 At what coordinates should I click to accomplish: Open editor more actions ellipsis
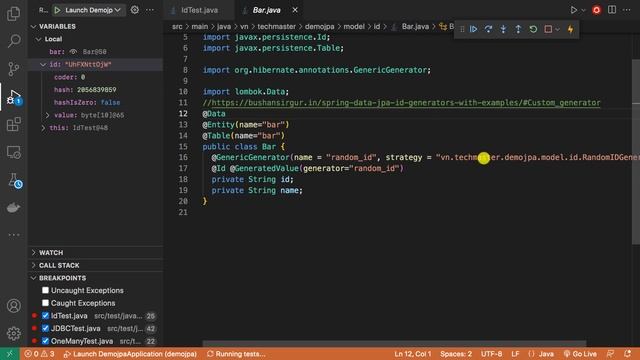point(627,10)
